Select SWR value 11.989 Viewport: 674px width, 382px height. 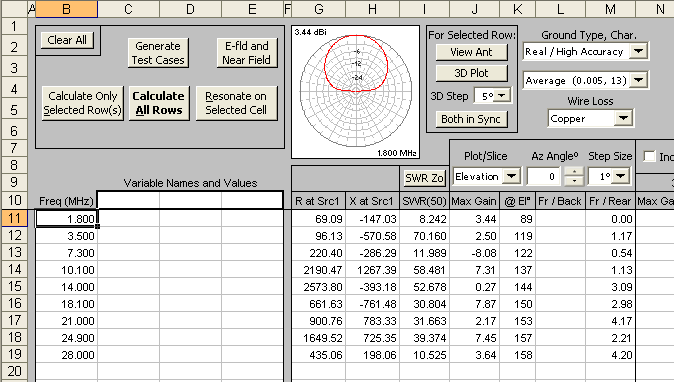tap(424, 253)
